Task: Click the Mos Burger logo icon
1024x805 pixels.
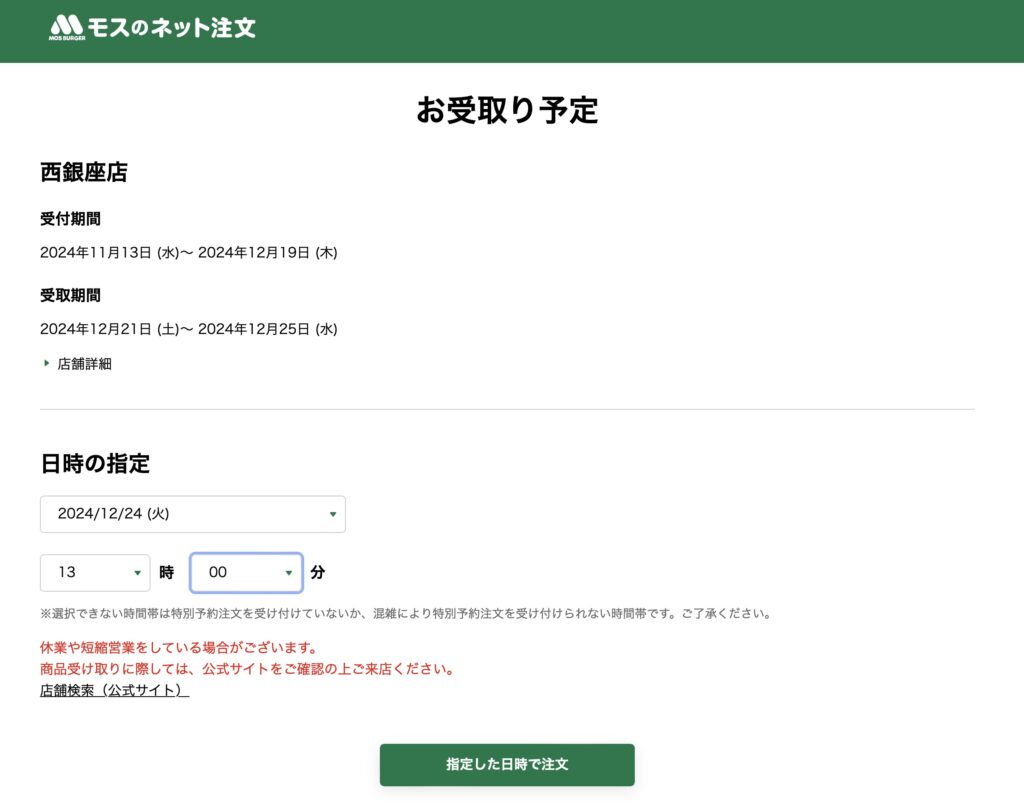Action: click(67, 27)
